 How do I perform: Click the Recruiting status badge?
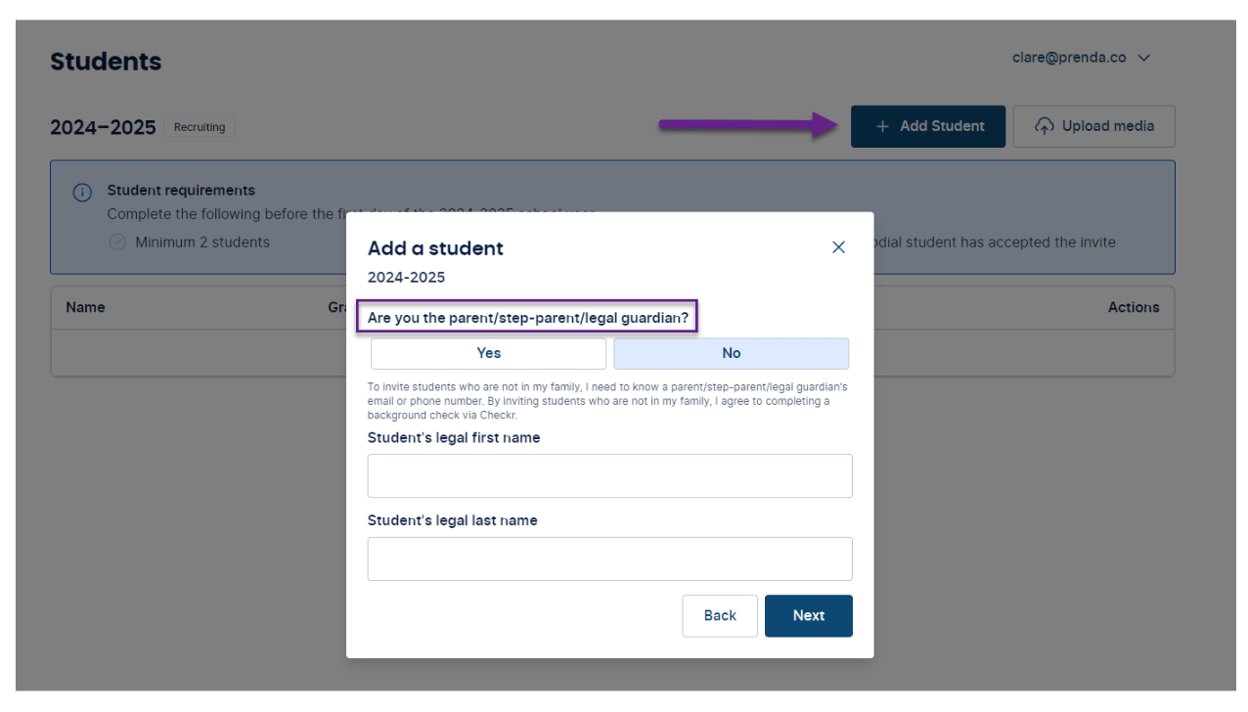click(199, 127)
